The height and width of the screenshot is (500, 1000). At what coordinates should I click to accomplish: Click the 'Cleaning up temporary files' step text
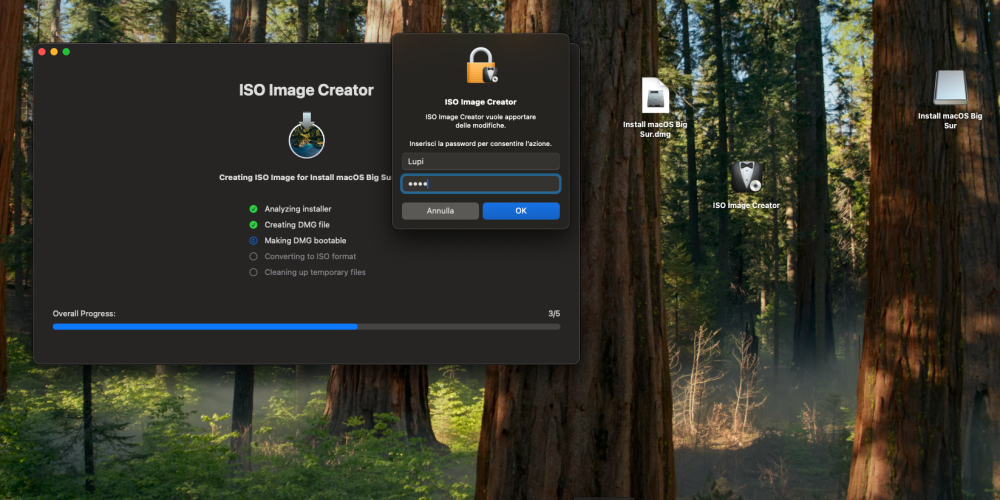[315, 272]
